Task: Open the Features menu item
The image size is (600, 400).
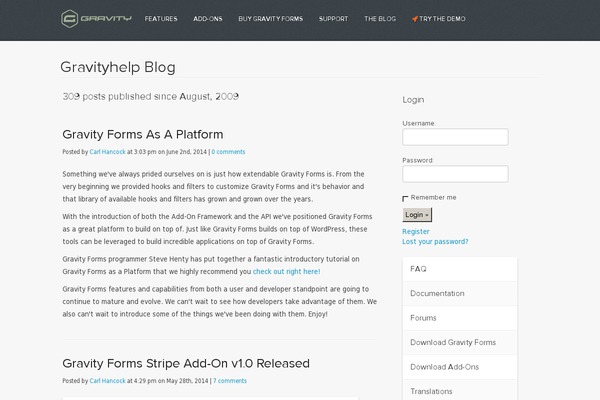Action: click(x=161, y=19)
